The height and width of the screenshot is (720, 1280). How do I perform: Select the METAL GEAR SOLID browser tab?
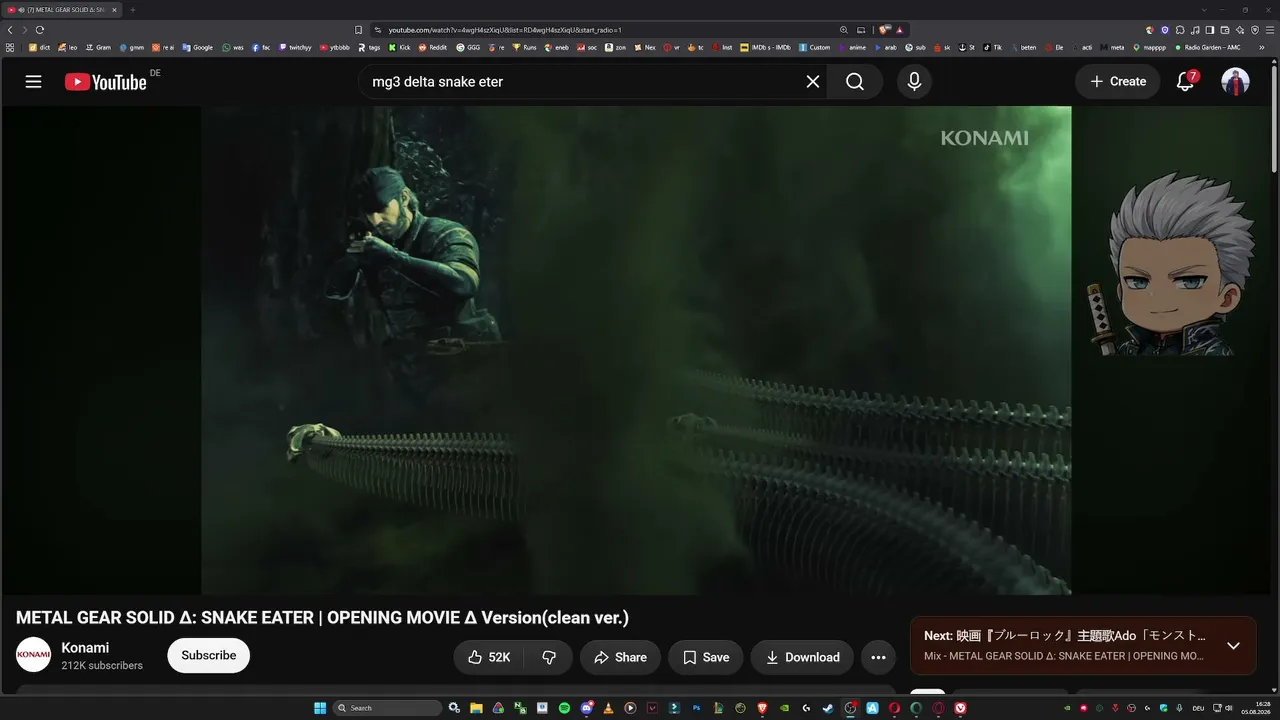[63, 10]
